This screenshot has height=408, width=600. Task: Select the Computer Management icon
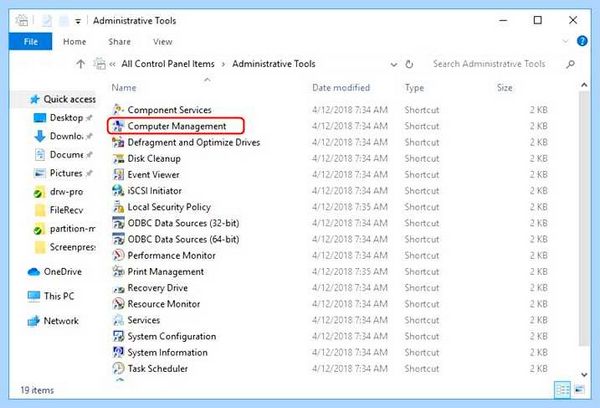[x=118, y=126]
